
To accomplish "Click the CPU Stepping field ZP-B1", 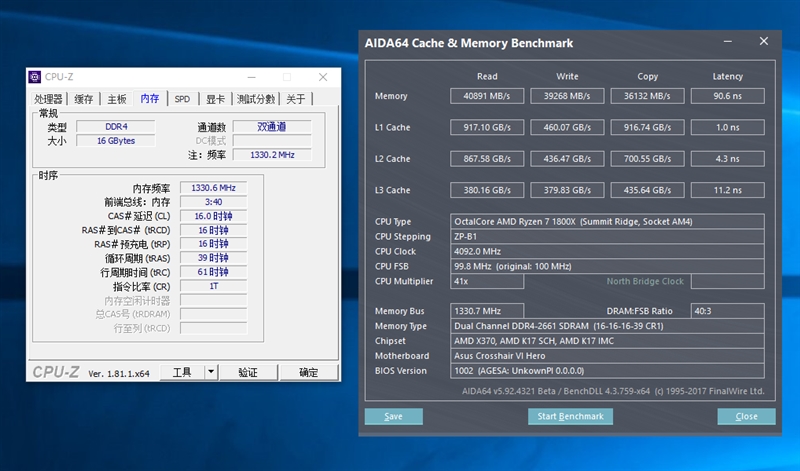I will [x=607, y=236].
